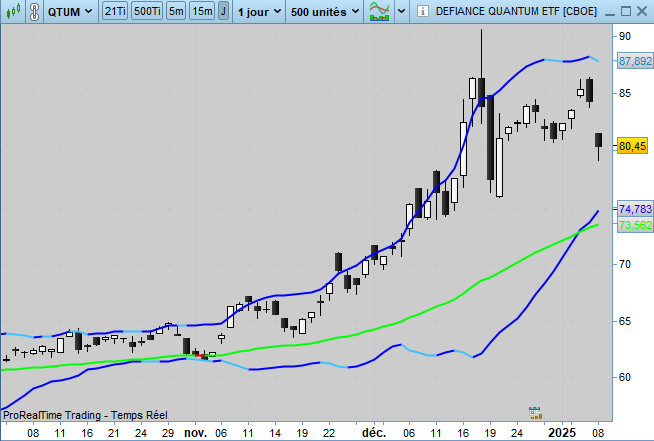This screenshot has width=654, height=441.
Task: Click the nov. month label on time axis
Action: 196,433
